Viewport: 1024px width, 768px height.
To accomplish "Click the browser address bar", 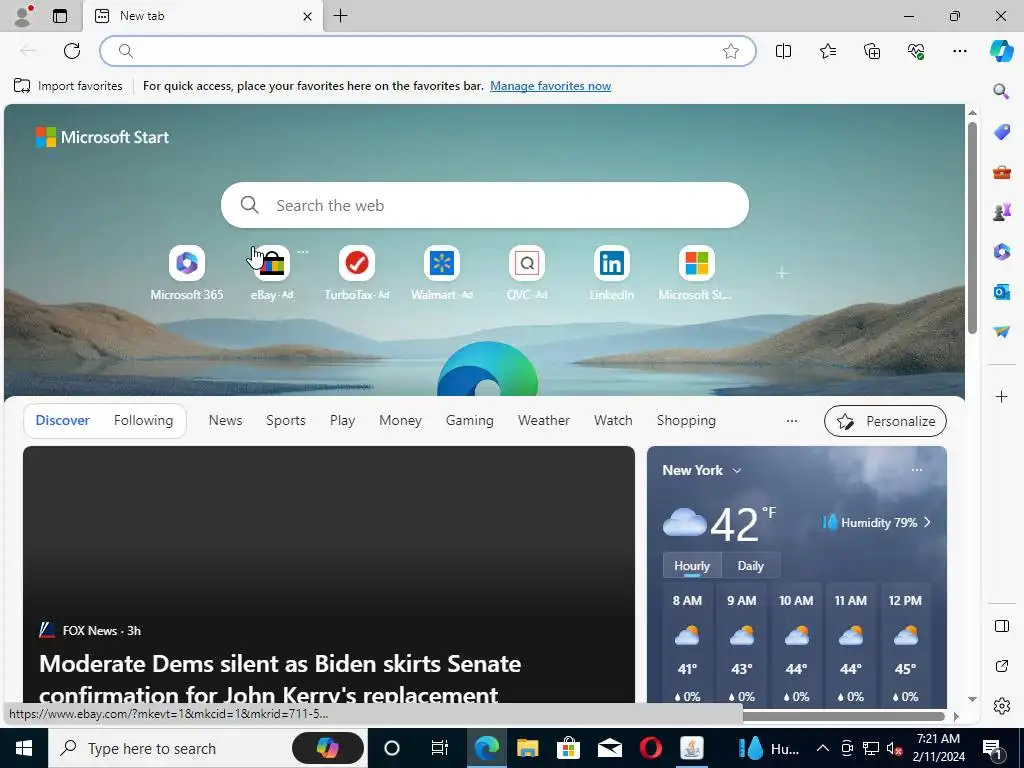I will [428, 51].
